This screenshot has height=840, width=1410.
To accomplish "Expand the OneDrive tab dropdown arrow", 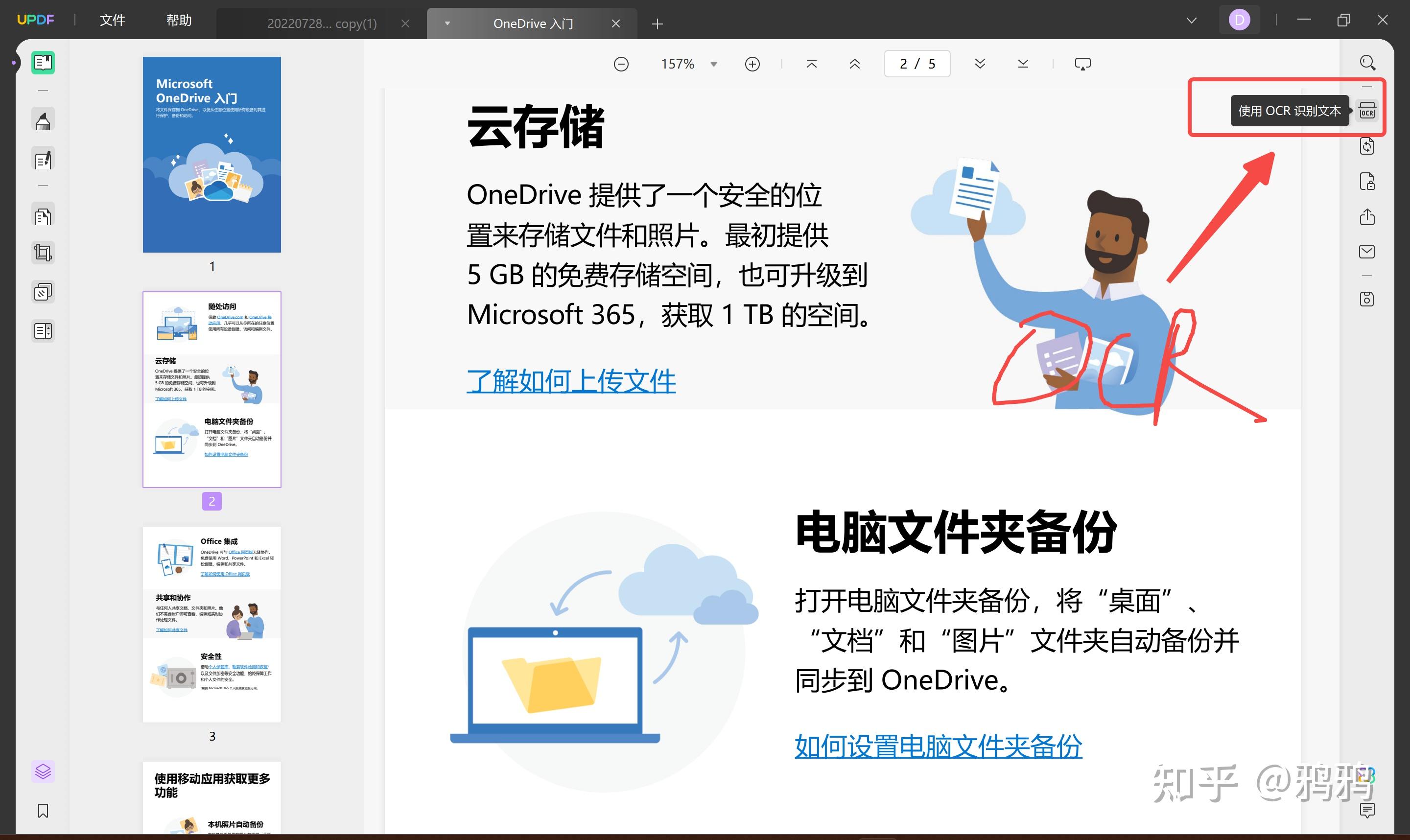I will [x=447, y=23].
